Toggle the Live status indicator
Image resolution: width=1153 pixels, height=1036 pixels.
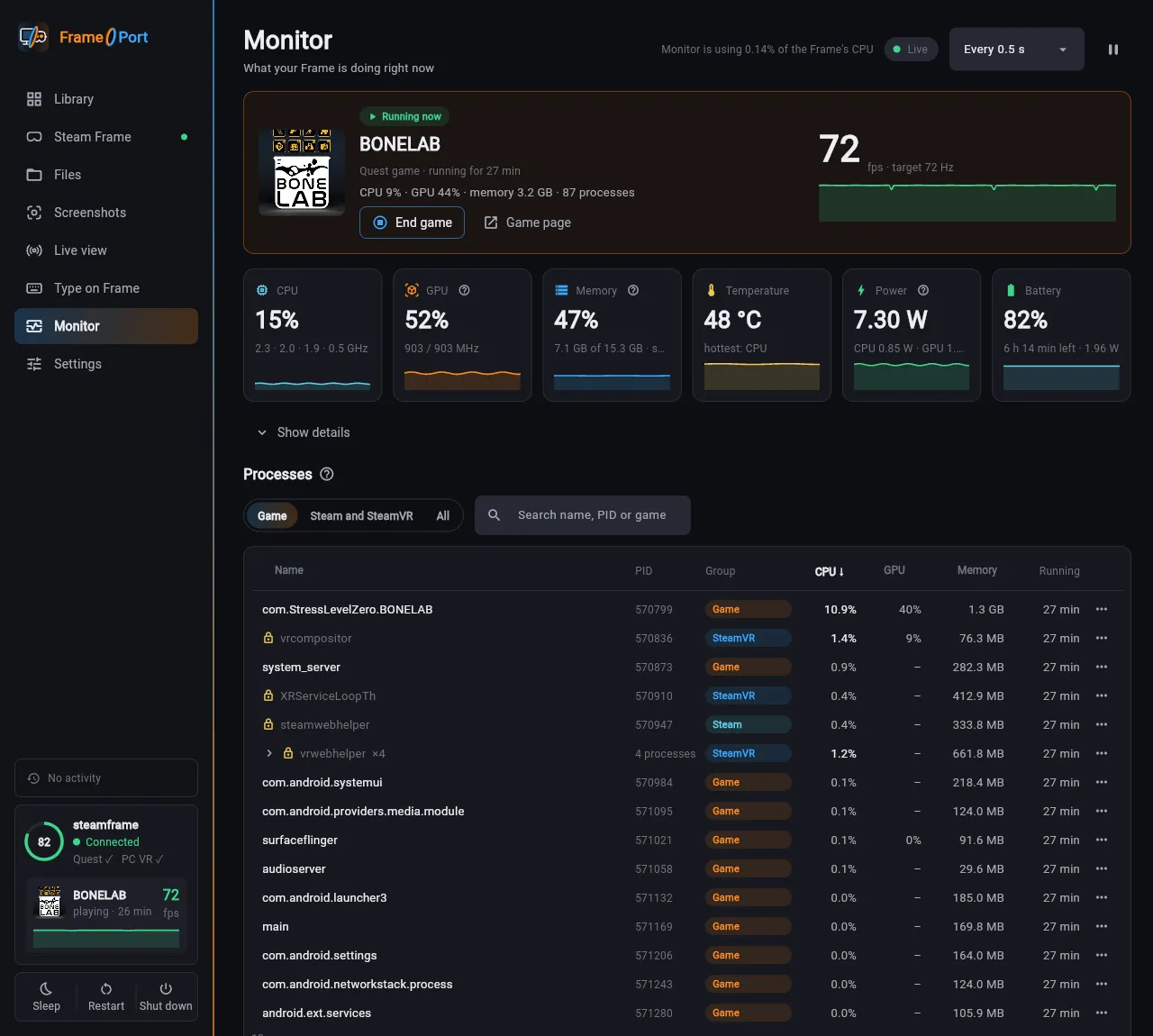point(912,50)
